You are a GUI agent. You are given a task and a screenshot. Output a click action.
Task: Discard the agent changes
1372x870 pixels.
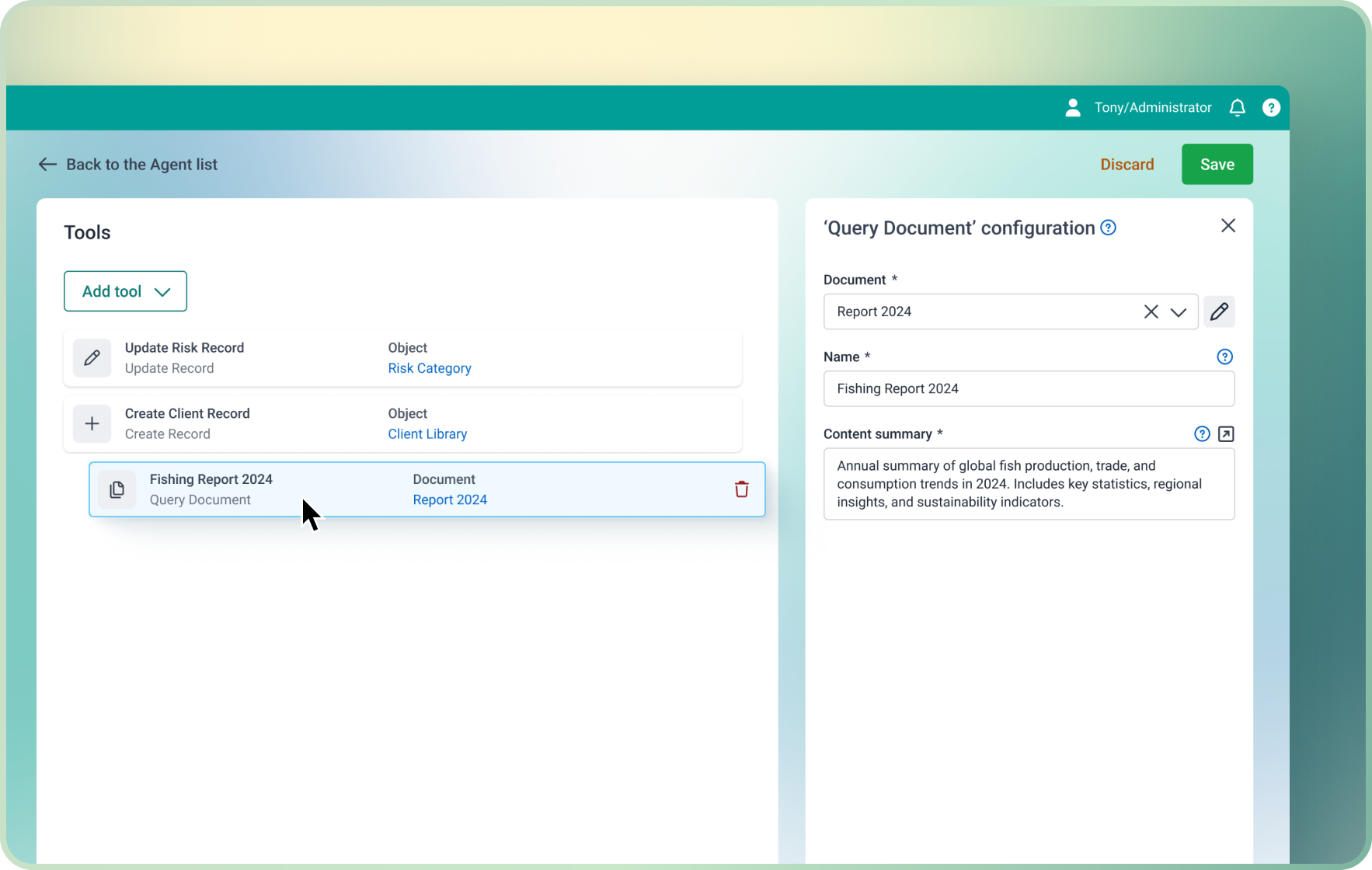(1127, 165)
